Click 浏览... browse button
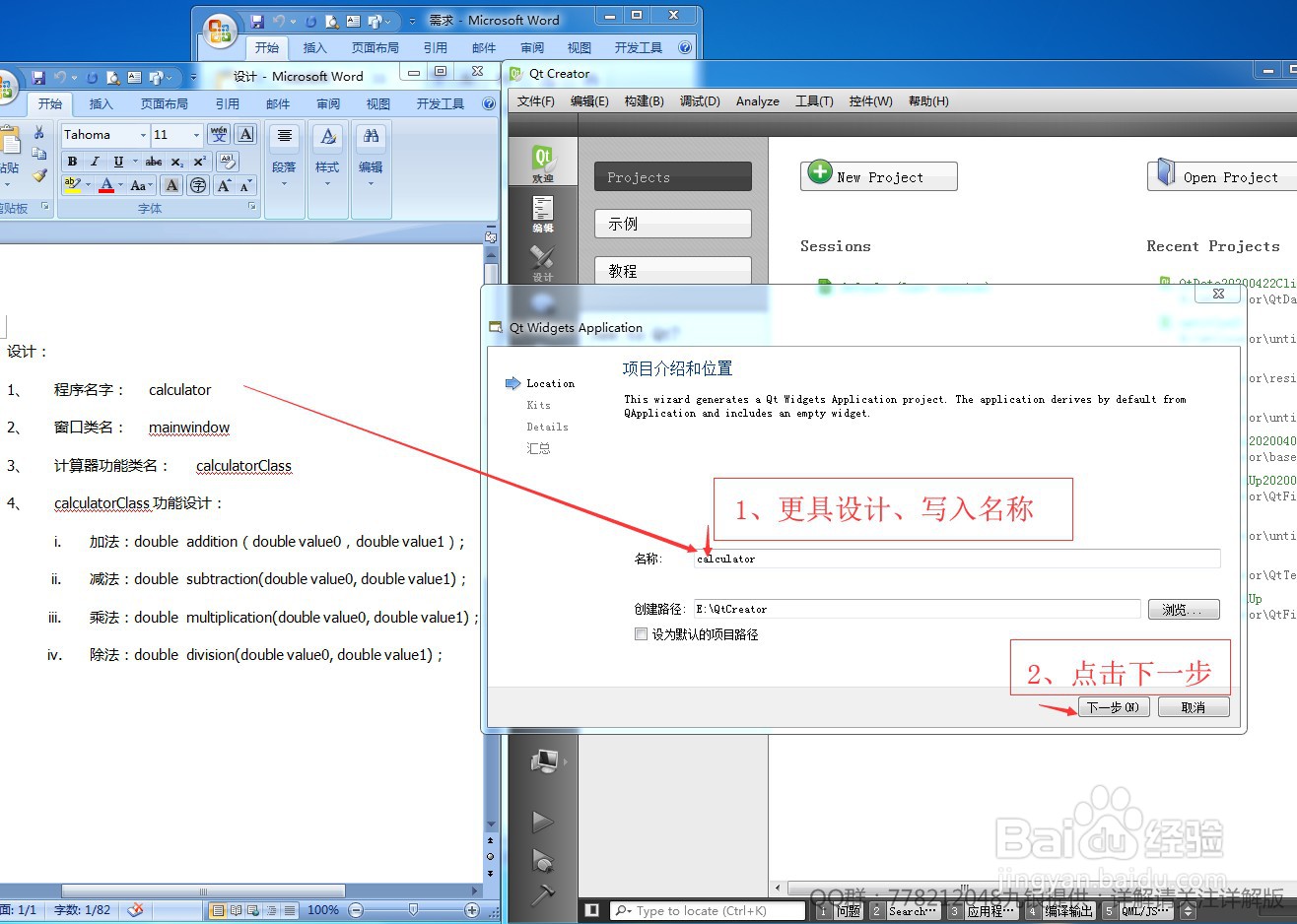This screenshot has width=1297, height=924. tap(1184, 610)
